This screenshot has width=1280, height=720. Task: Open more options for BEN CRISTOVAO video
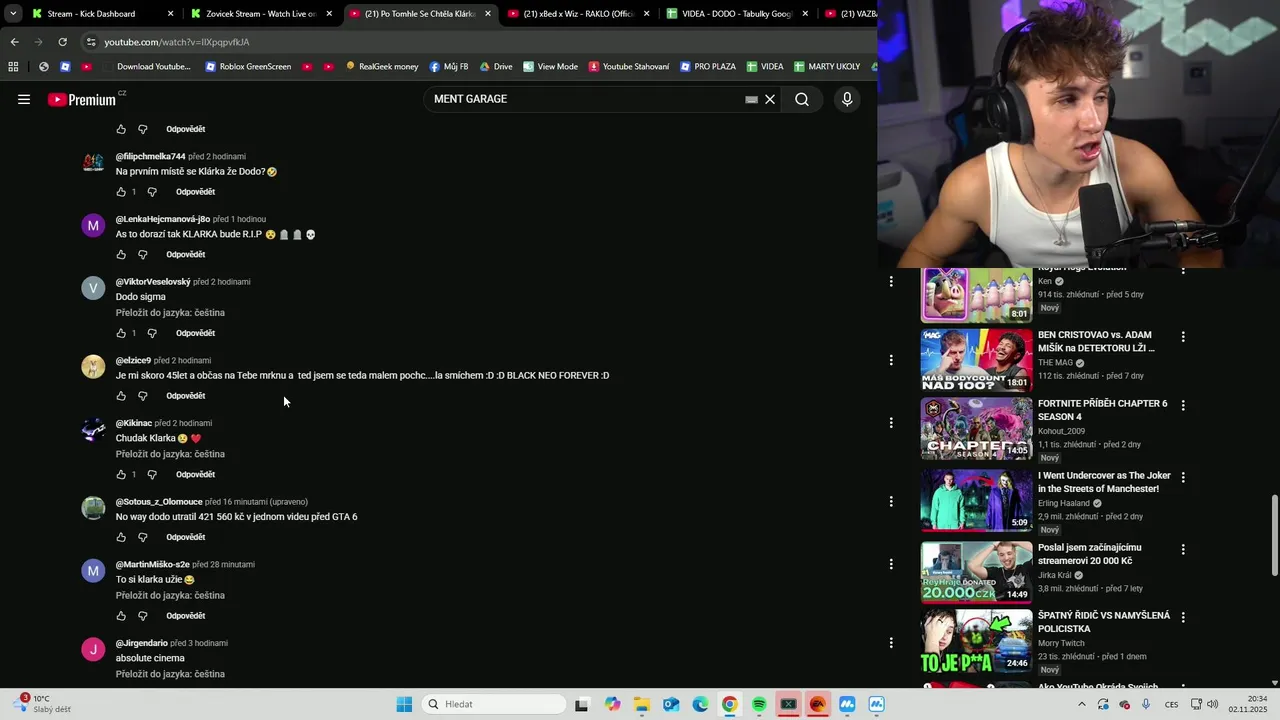[1183, 337]
